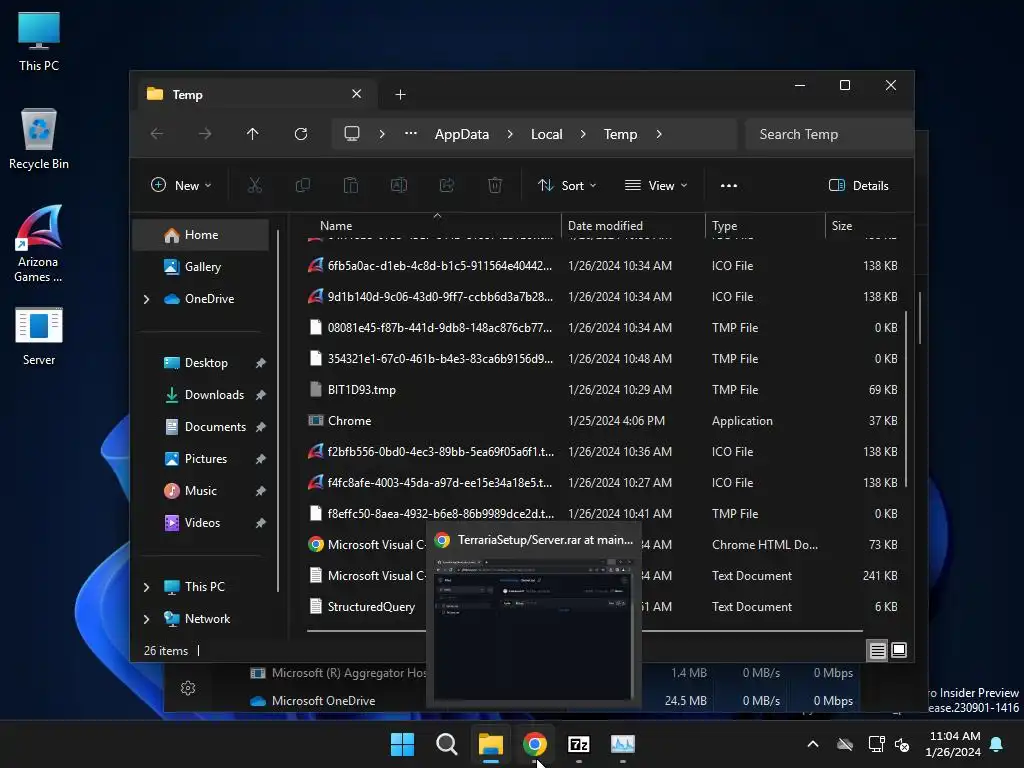Unpin Desktop using its pin icon
Screen dimensions: 1024x768
click(261, 363)
